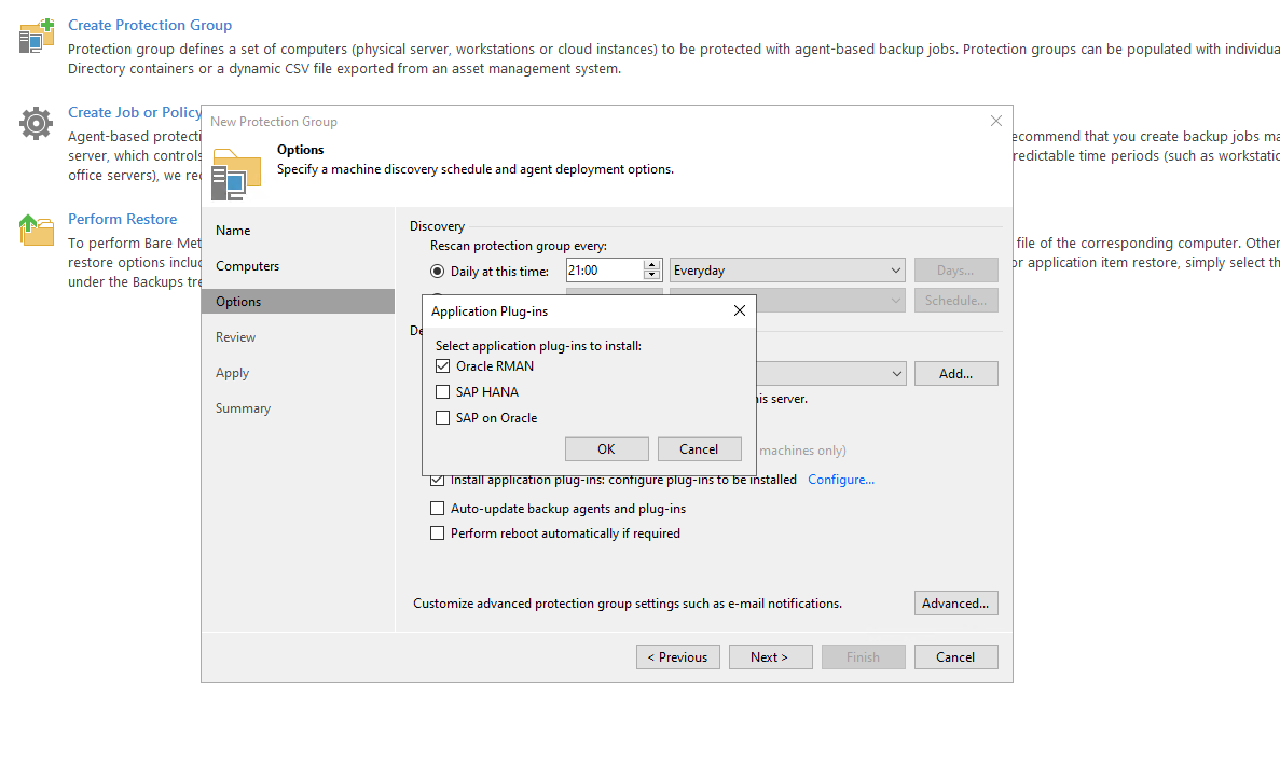Select the Summary wizard step

[299, 408]
